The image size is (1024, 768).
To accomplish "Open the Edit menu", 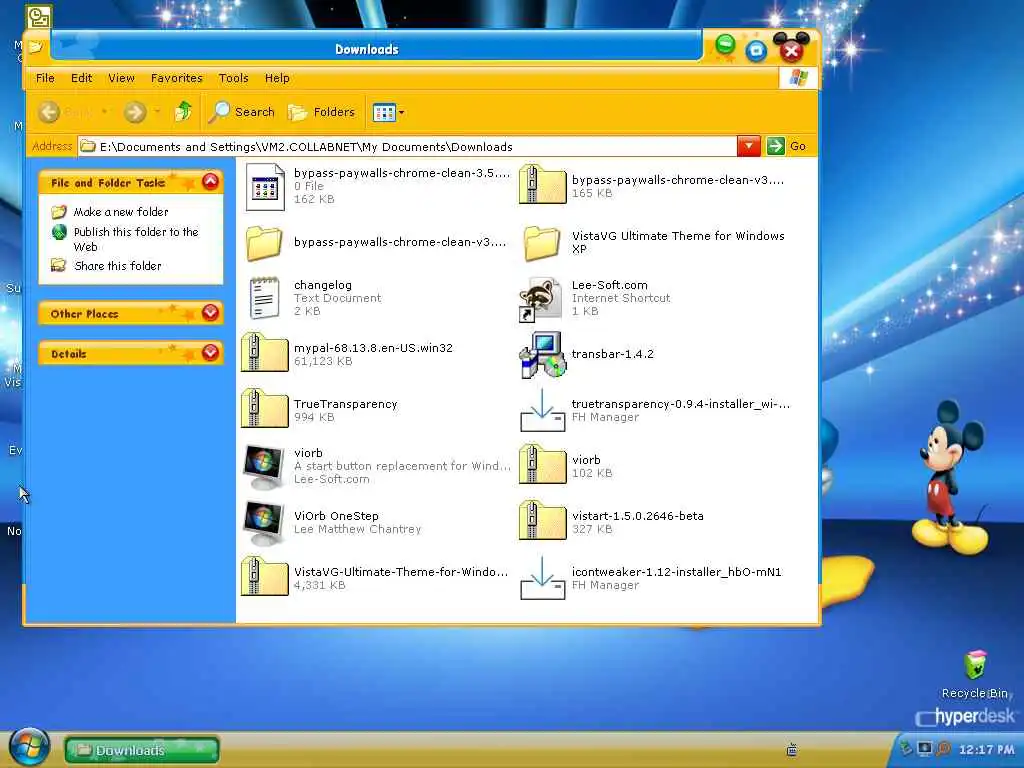I will point(81,78).
